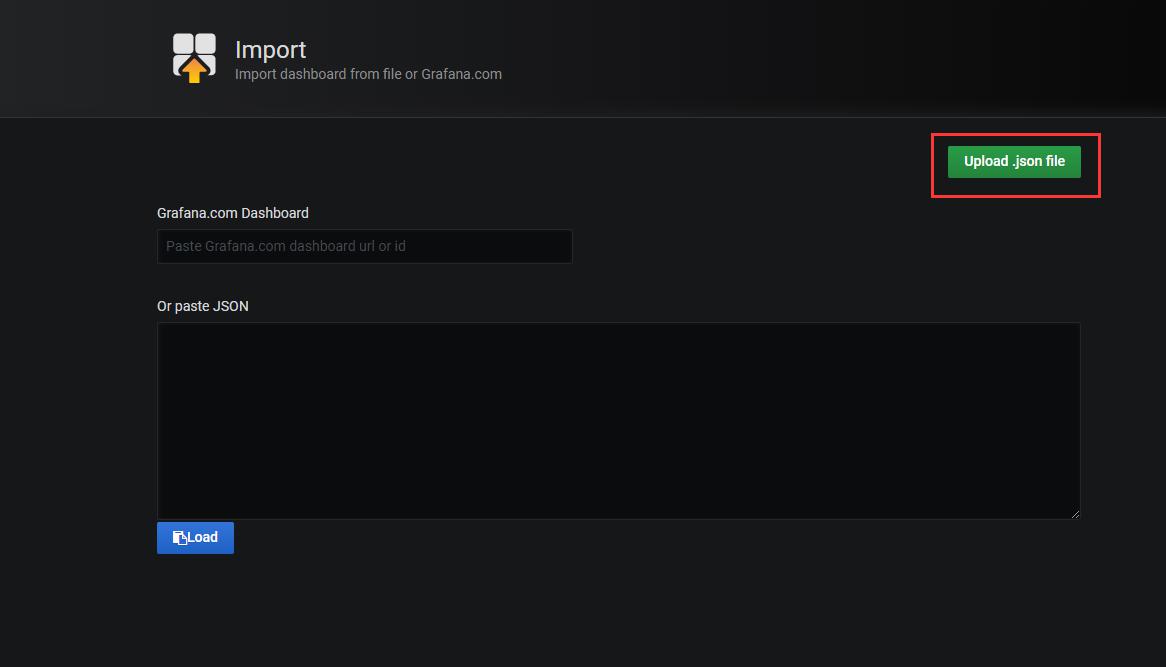Screen dimensions: 1166x667
Task: Click the red highlighted box around Upload
Action: 1016,166
